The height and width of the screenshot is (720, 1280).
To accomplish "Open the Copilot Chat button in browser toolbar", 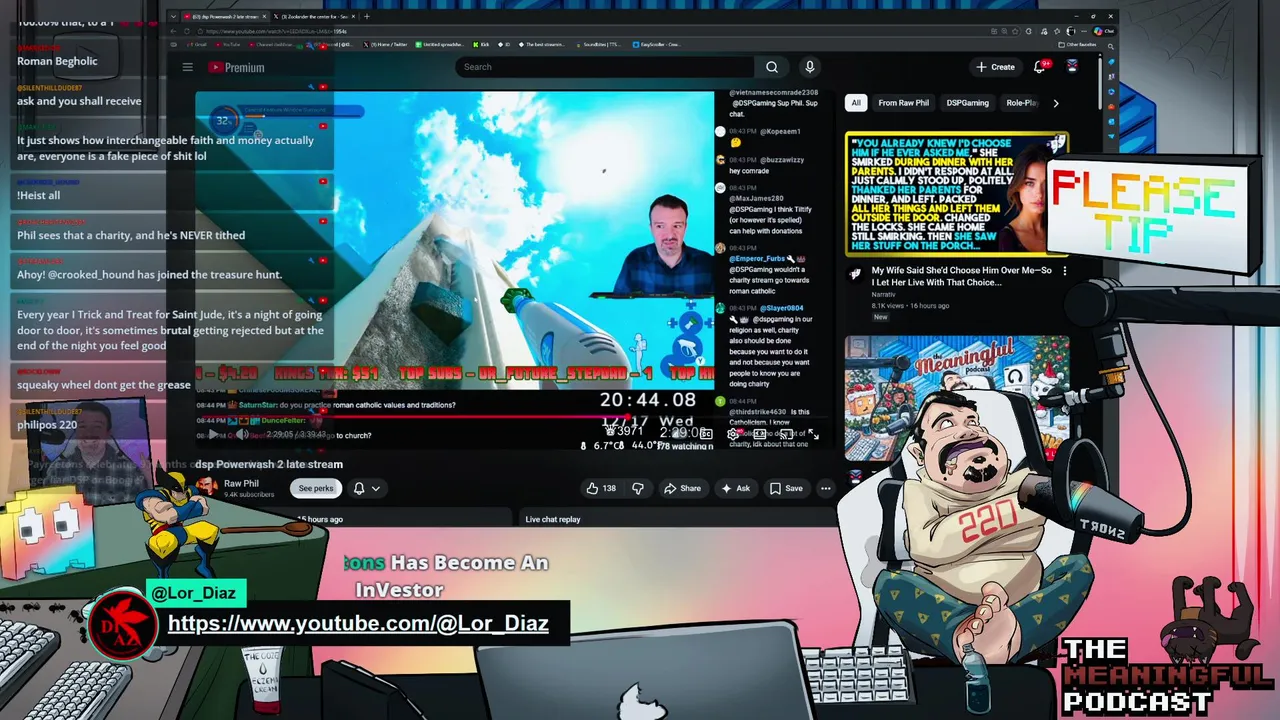I will pos(1103,31).
